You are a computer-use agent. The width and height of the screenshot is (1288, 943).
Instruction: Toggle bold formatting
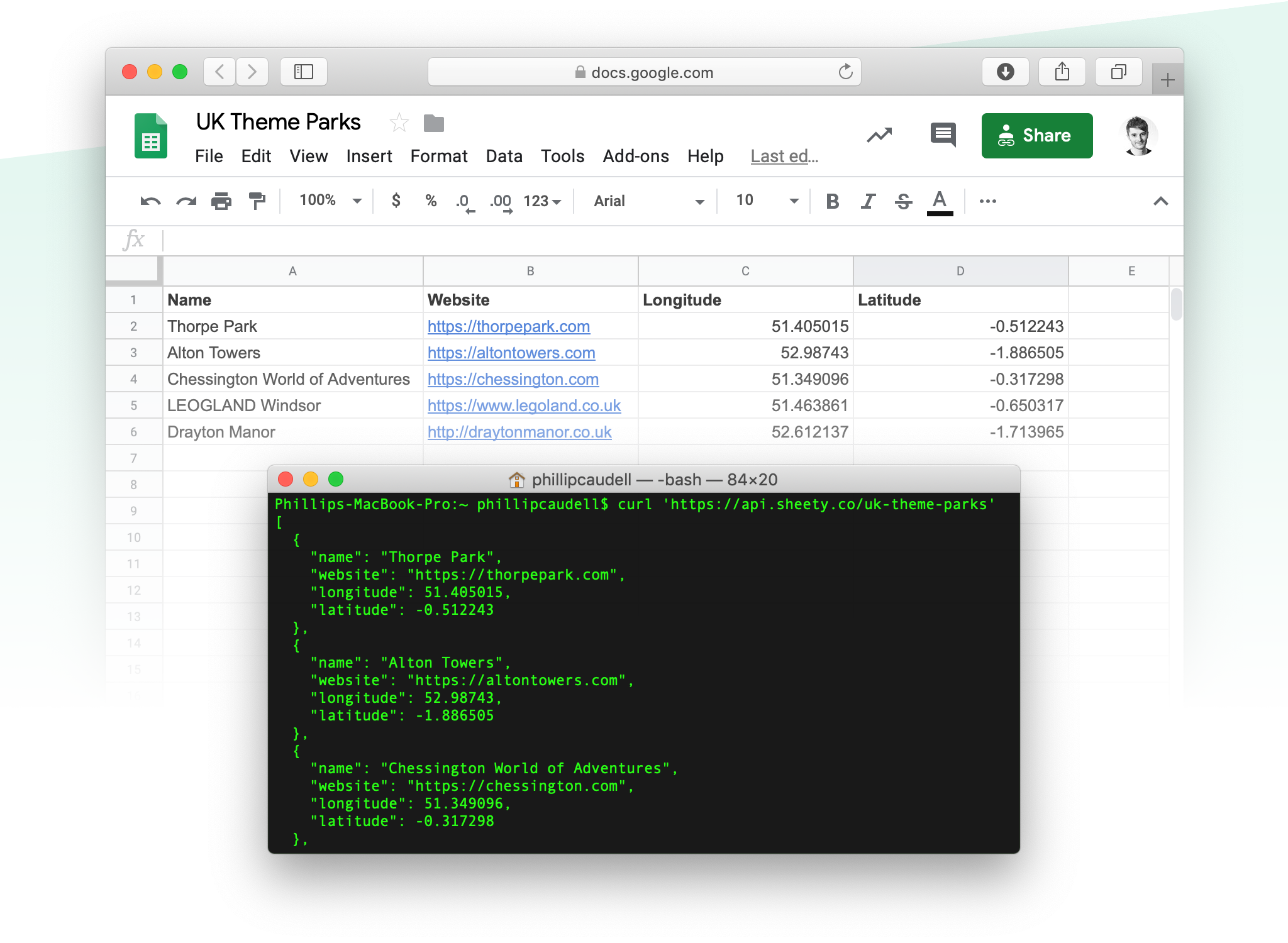(x=832, y=201)
